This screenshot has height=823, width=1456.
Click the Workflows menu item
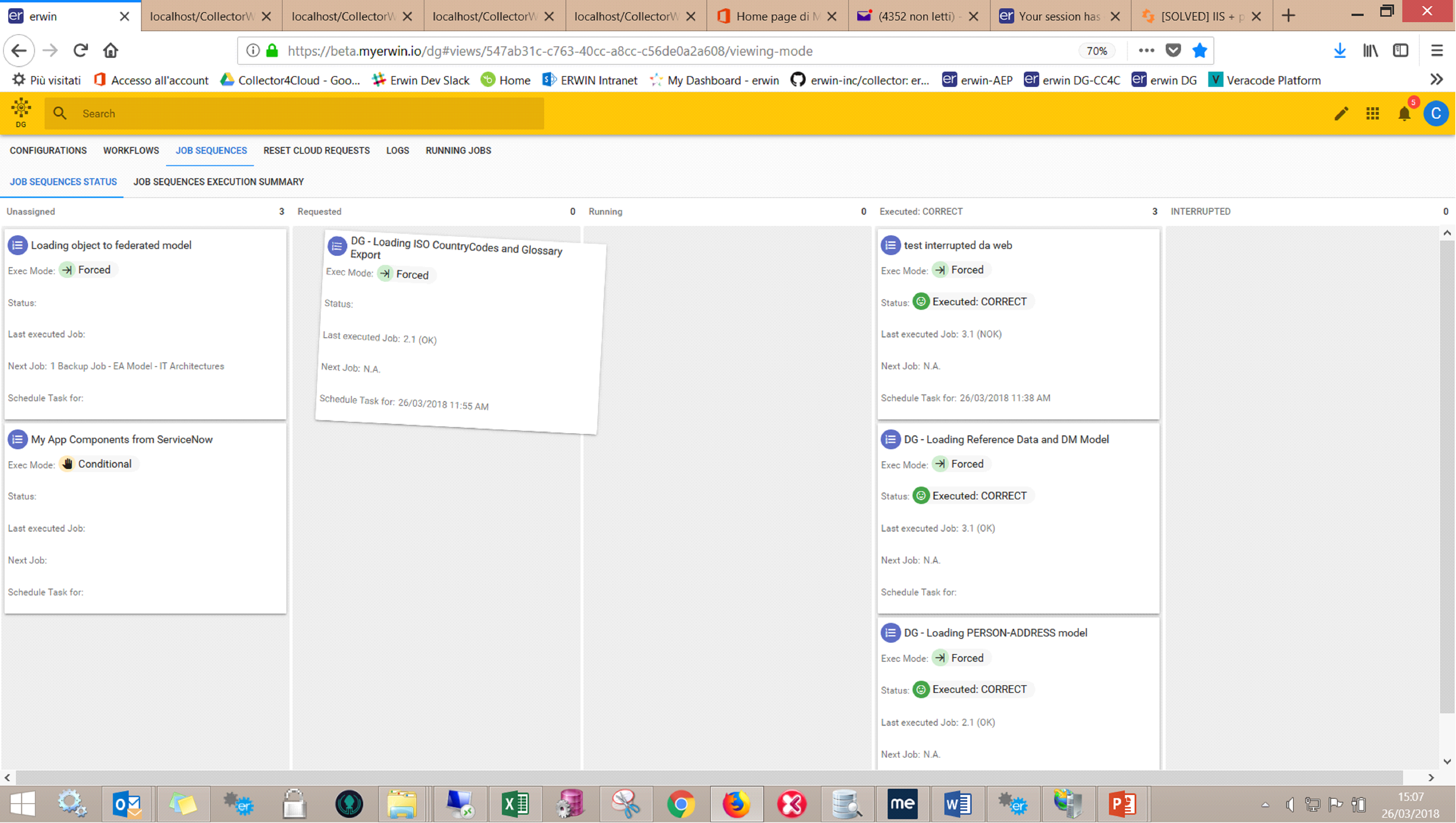pos(130,151)
